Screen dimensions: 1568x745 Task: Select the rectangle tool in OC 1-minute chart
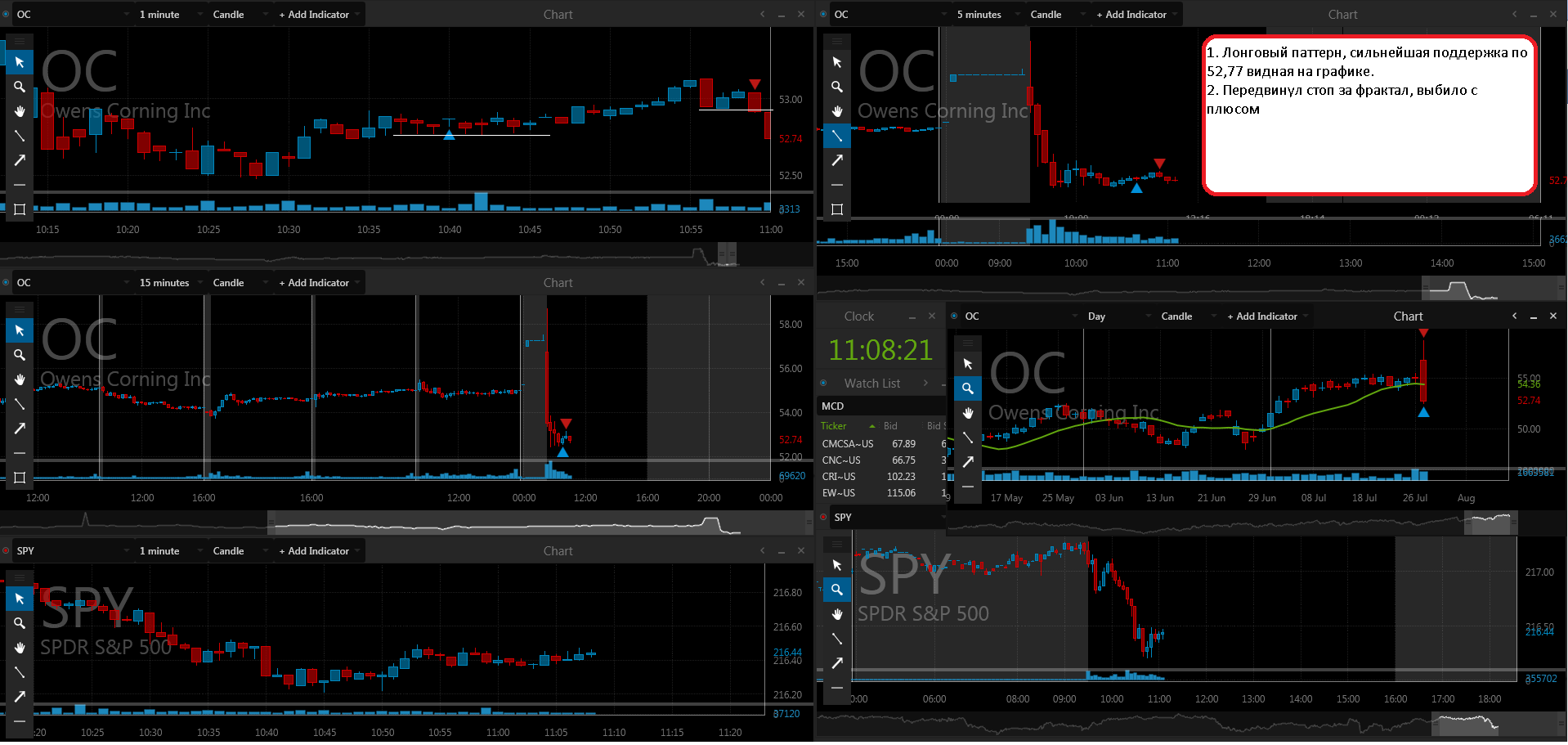(20, 209)
